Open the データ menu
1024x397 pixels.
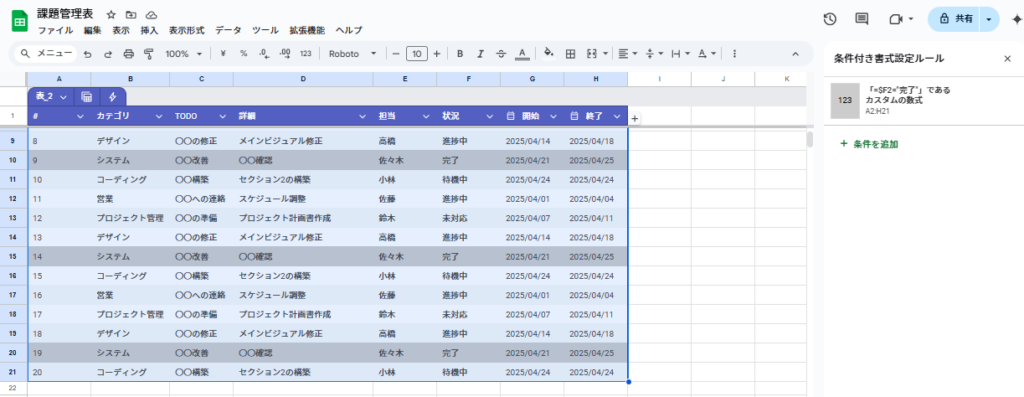pyautogui.click(x=228, y=30)
